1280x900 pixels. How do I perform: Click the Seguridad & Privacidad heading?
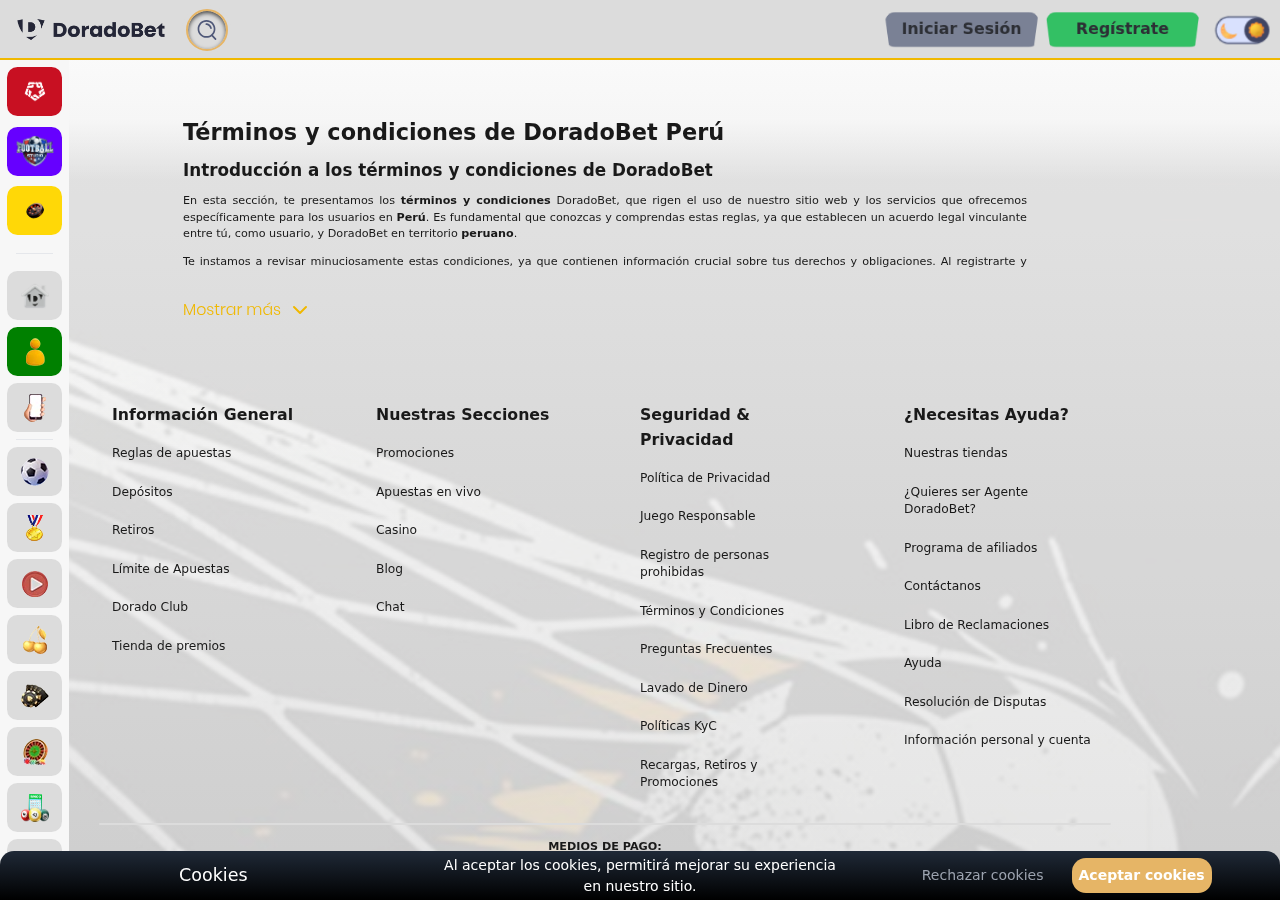pos(695,427)
